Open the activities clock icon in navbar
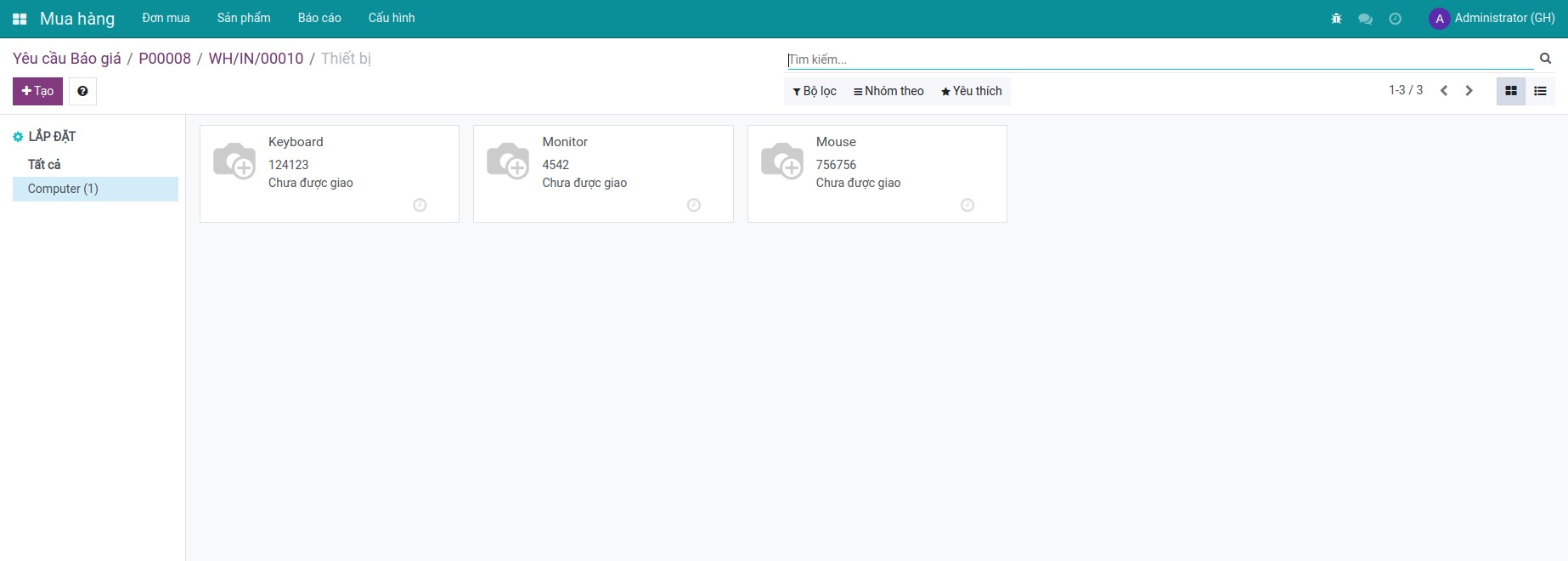This screenshot has height=561, width=1568. click(x=1395, y=19)
